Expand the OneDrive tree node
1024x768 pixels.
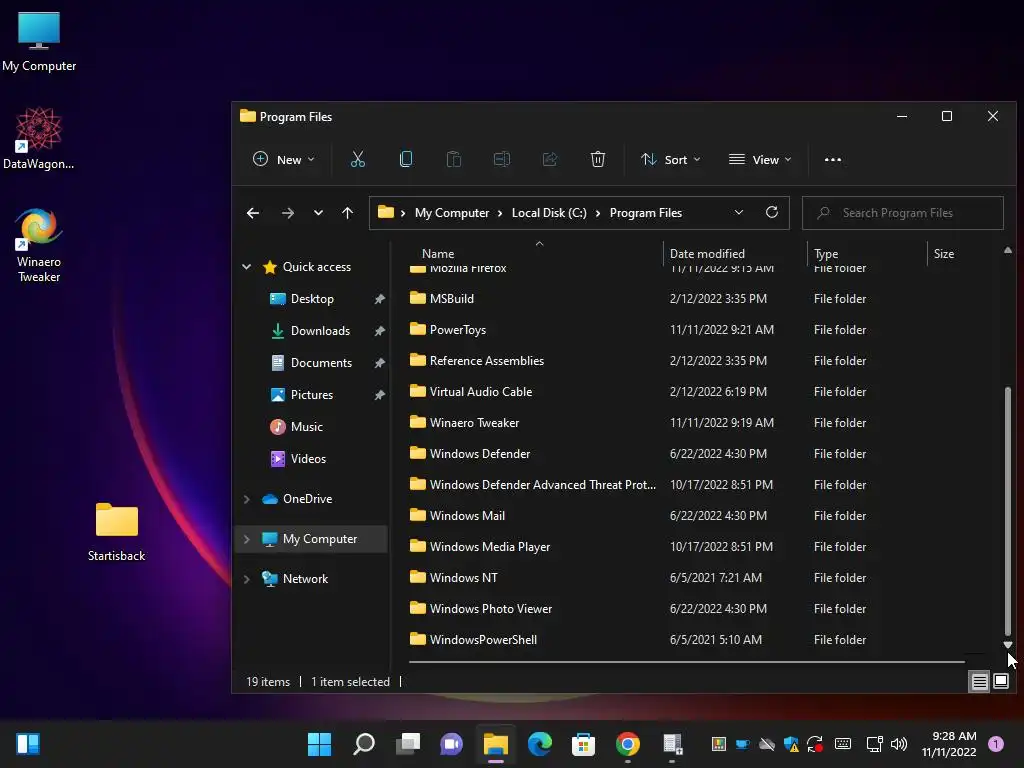247,499
